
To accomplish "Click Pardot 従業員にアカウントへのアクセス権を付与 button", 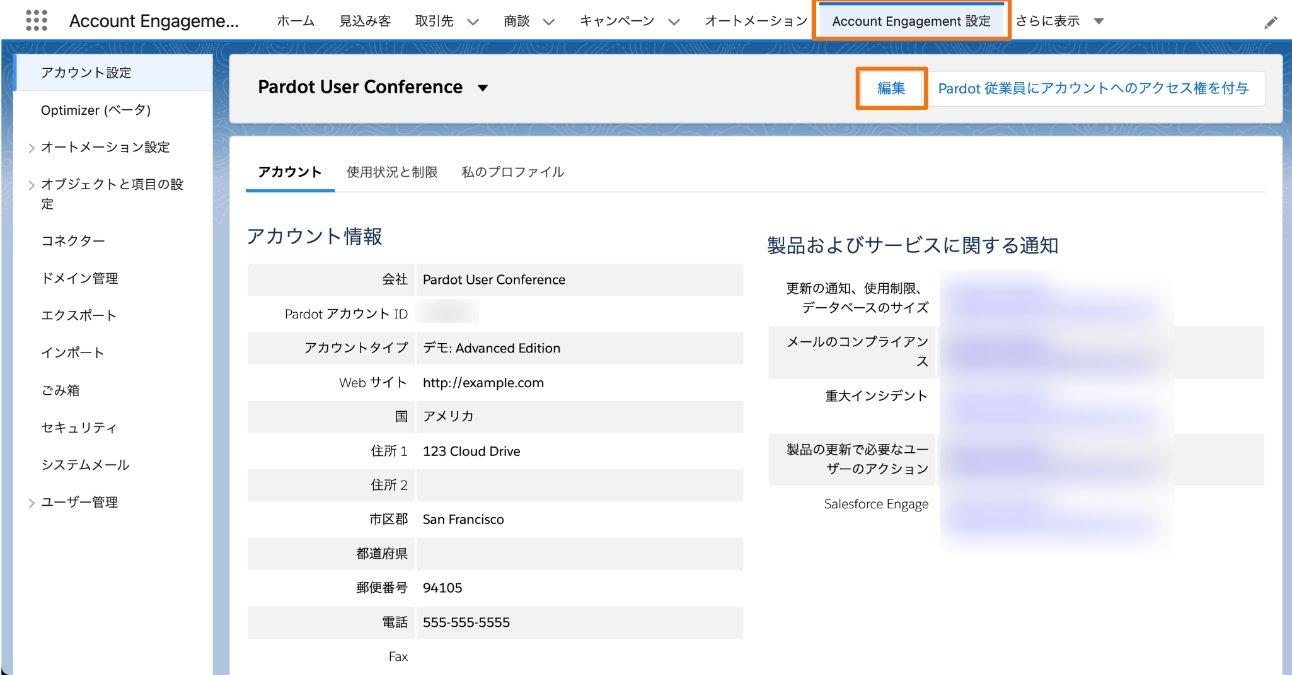I will point(1093,88).
